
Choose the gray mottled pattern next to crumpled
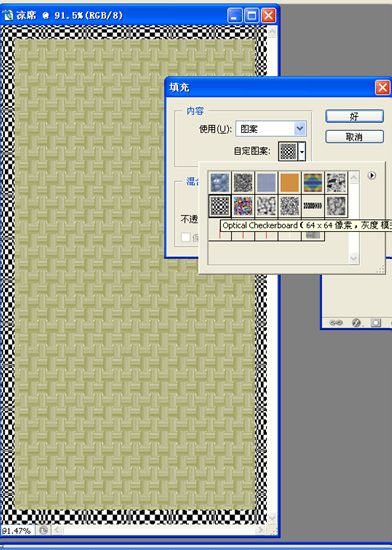[x=290, y=206]
